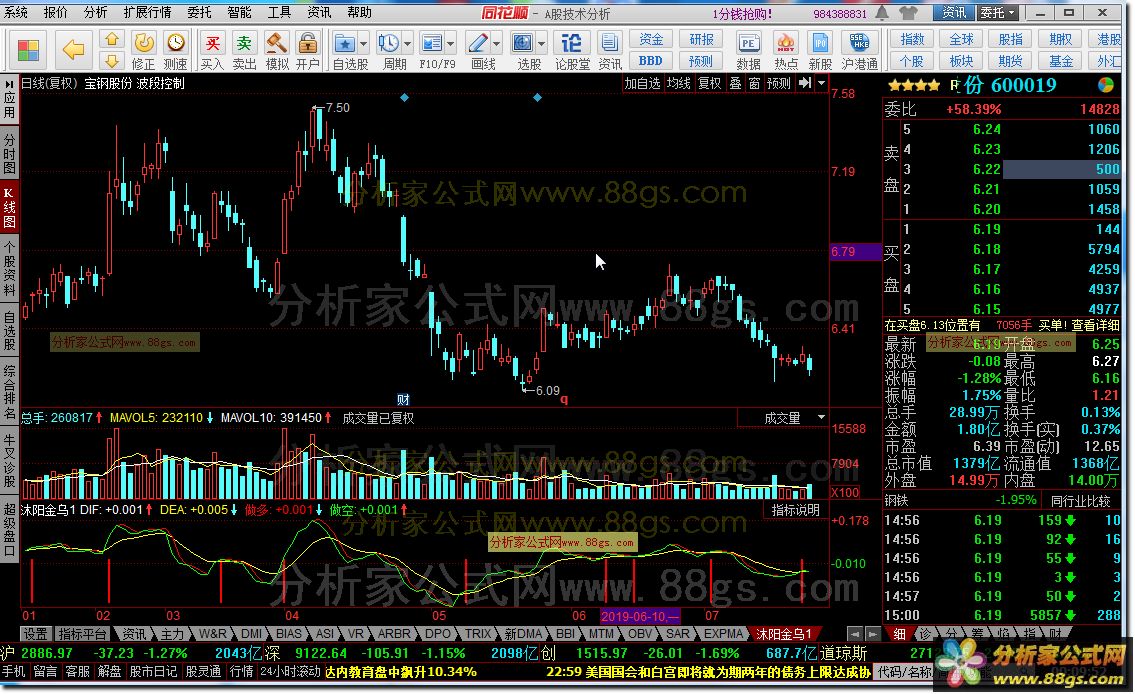This screenshot has width=1135, height=694.
Task: Switch to the BIAS indicator tab
Action: point(288,634)
